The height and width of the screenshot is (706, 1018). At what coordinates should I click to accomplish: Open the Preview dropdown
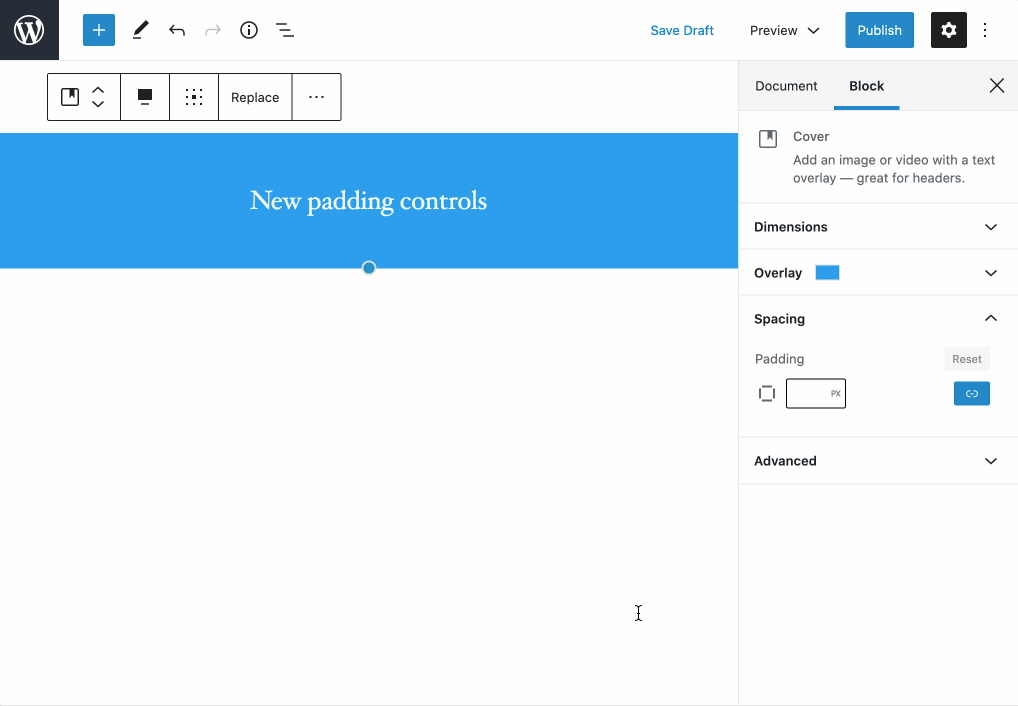tap(784, 31)
